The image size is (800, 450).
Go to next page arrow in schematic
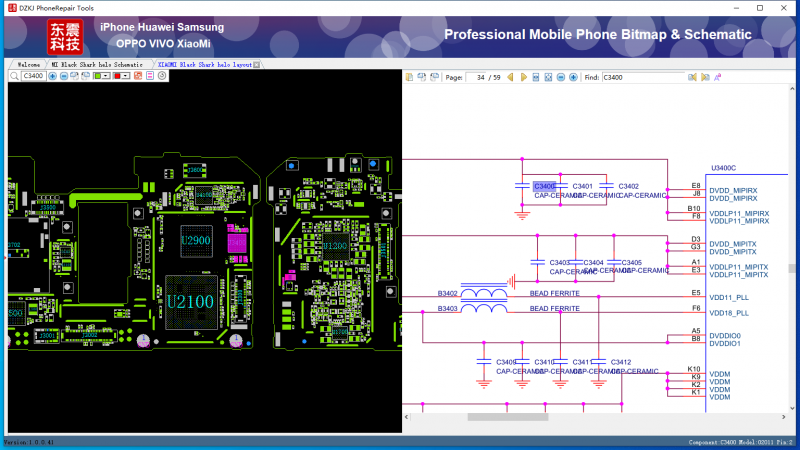pos(522,77)
